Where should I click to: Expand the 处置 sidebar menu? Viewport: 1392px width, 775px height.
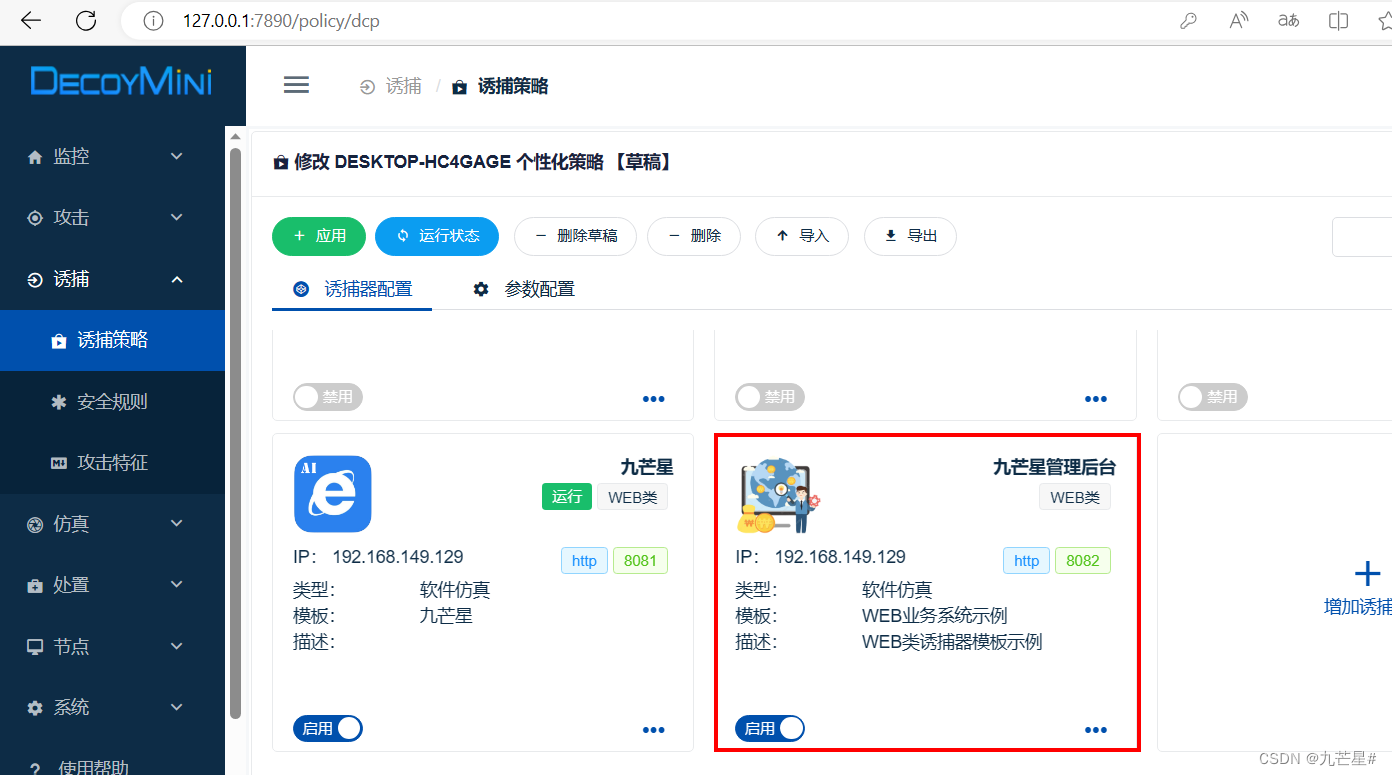[x=112, y=585]
